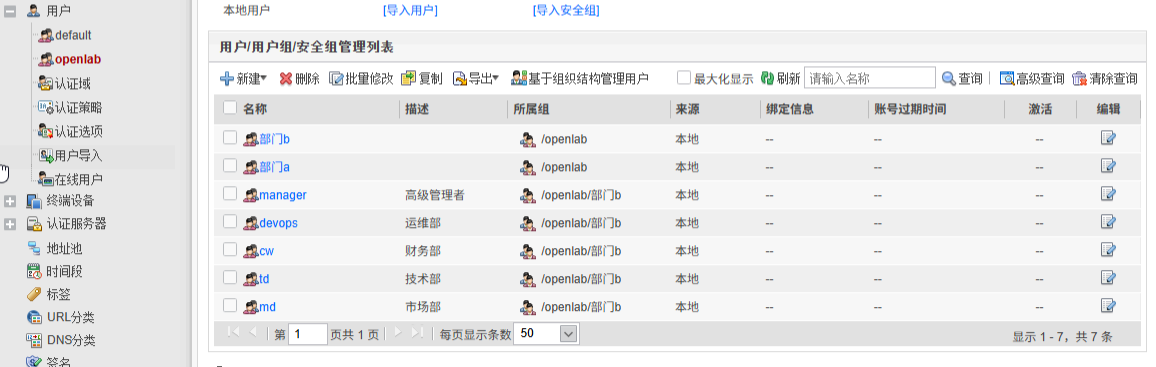Clear search with 清除查询
The width and height of the screenshot is (1156, 367).
coord(1104,78)
